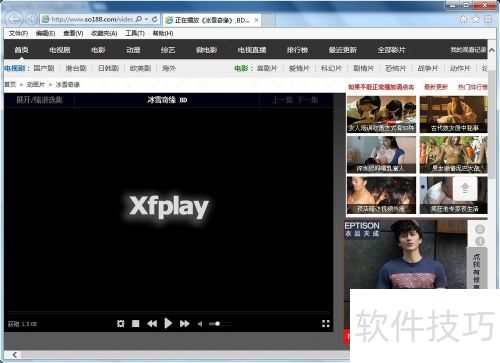This screenshot has height=363, width=500.
Task: Open the 综艺 section in site navigation
Action: click(x=168, y=50)
